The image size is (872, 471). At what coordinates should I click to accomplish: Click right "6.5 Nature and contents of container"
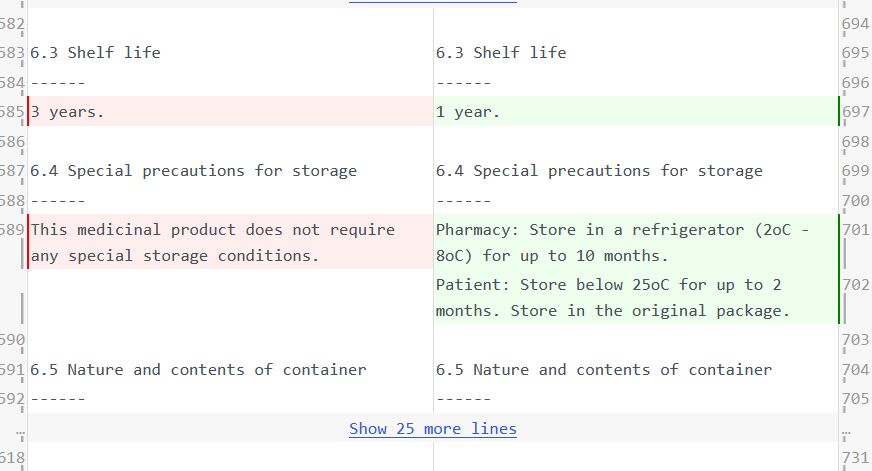pyautogui.click(x=604, y=370)
